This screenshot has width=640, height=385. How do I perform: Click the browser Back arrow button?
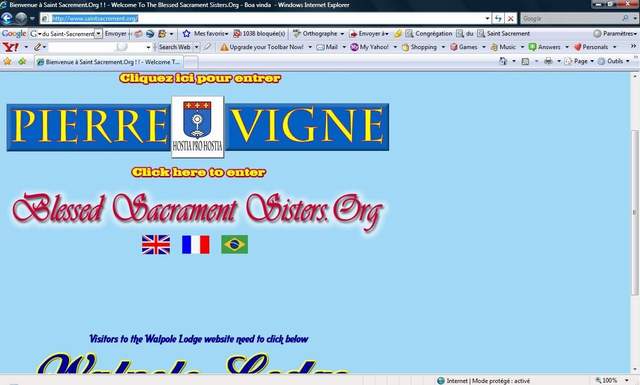click(7, 18)
